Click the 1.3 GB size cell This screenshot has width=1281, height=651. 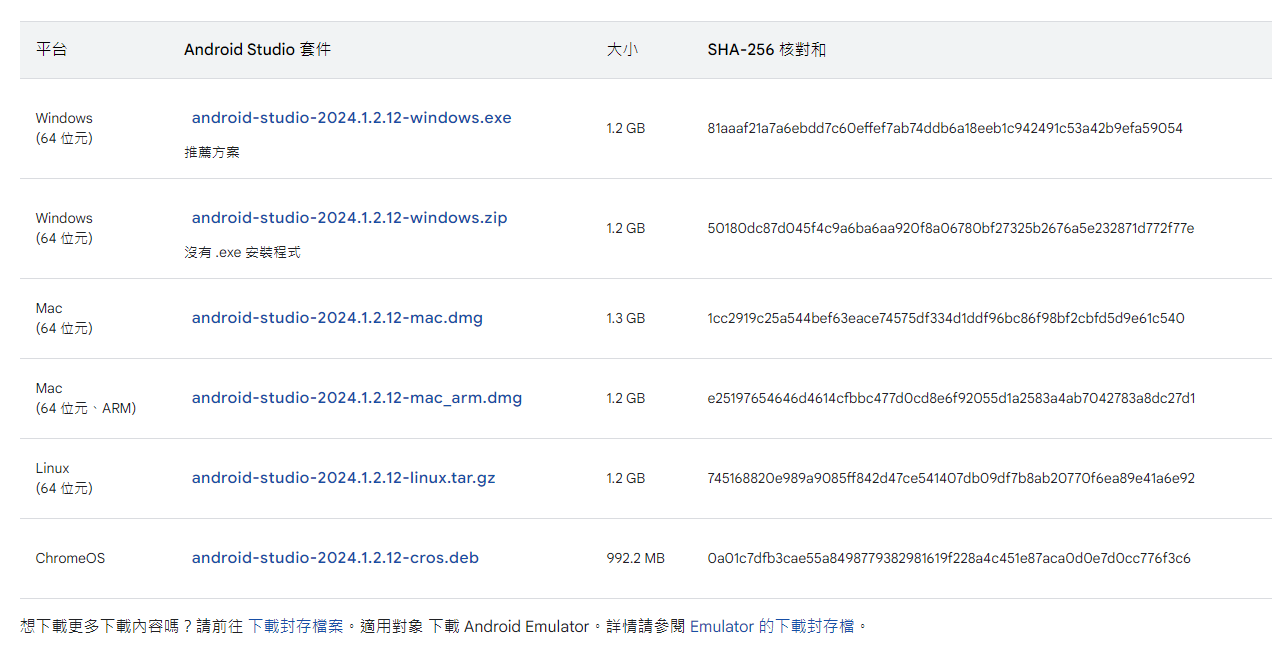point(626,318)
